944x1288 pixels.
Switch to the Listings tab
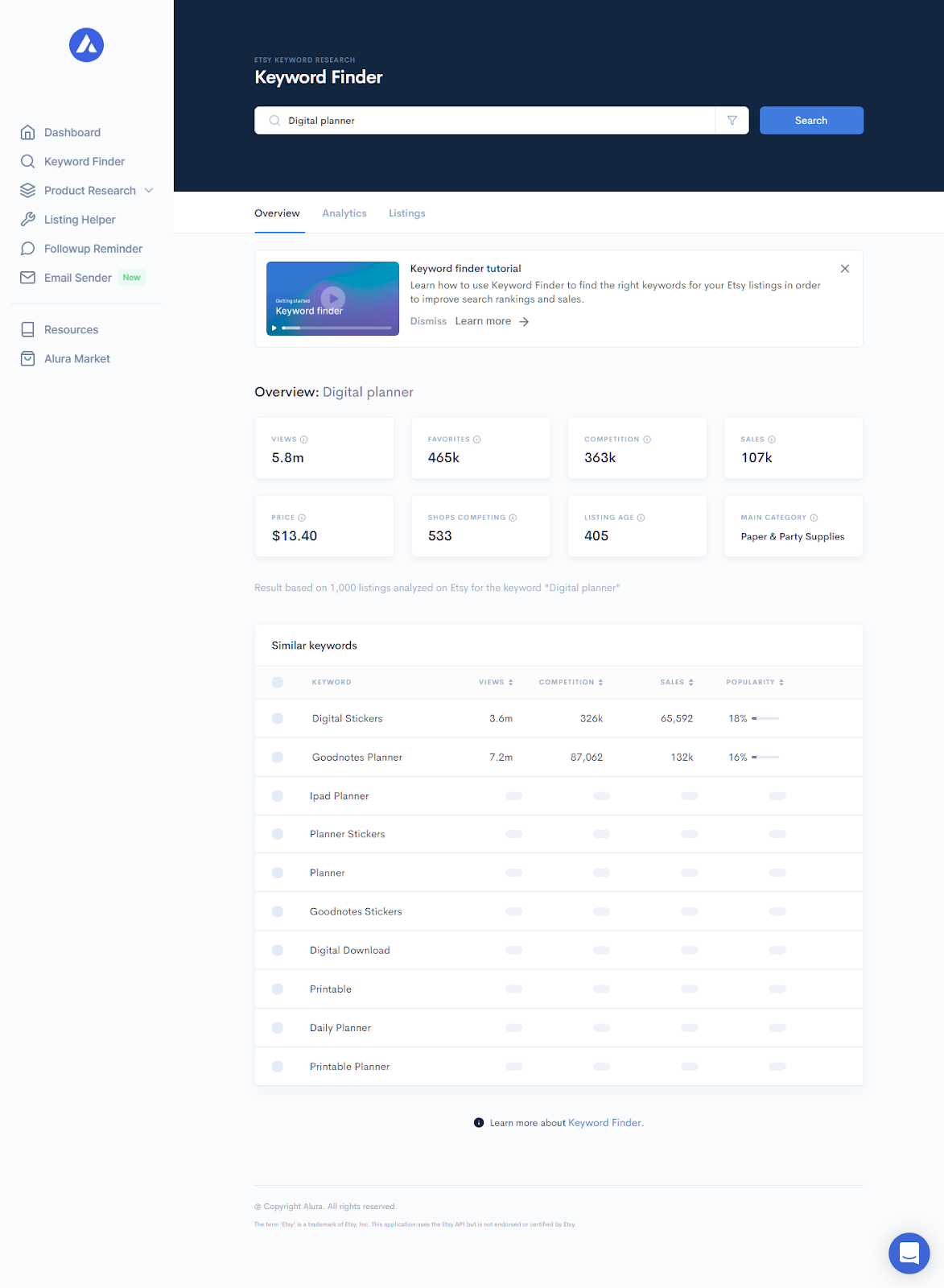407,213
